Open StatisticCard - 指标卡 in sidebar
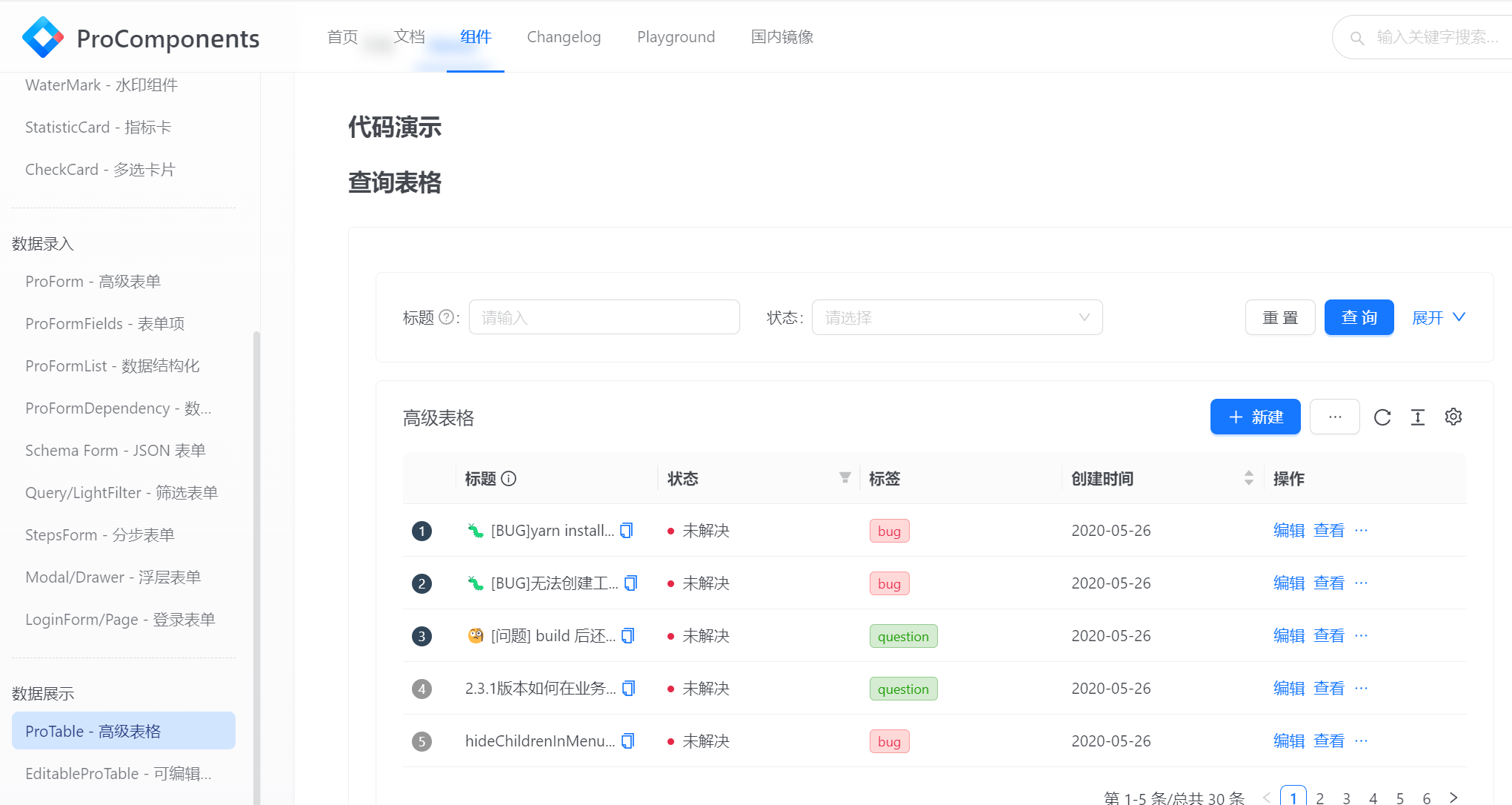 [99, 127]
